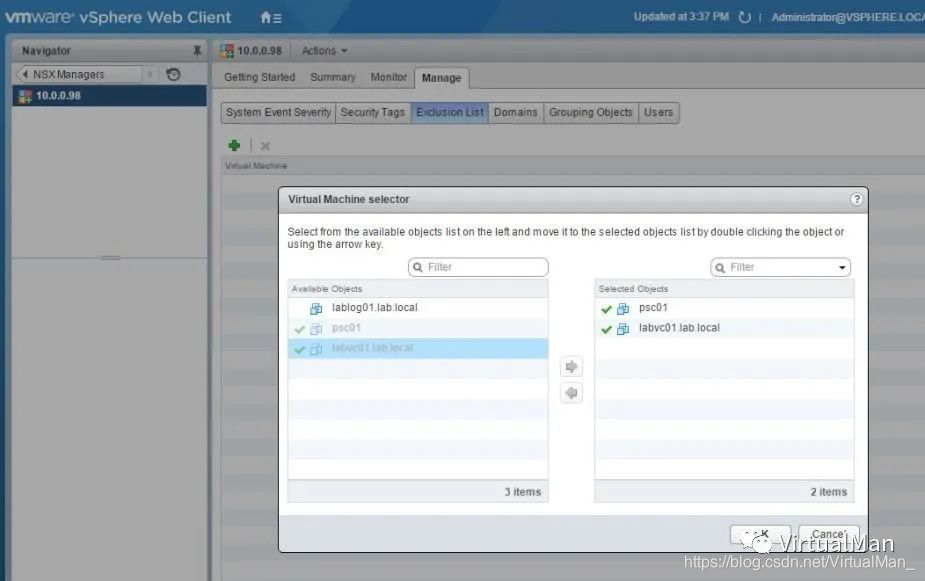Select psc01 in Selected Objects
925x581 pixels.
click(x=724, y=308)
